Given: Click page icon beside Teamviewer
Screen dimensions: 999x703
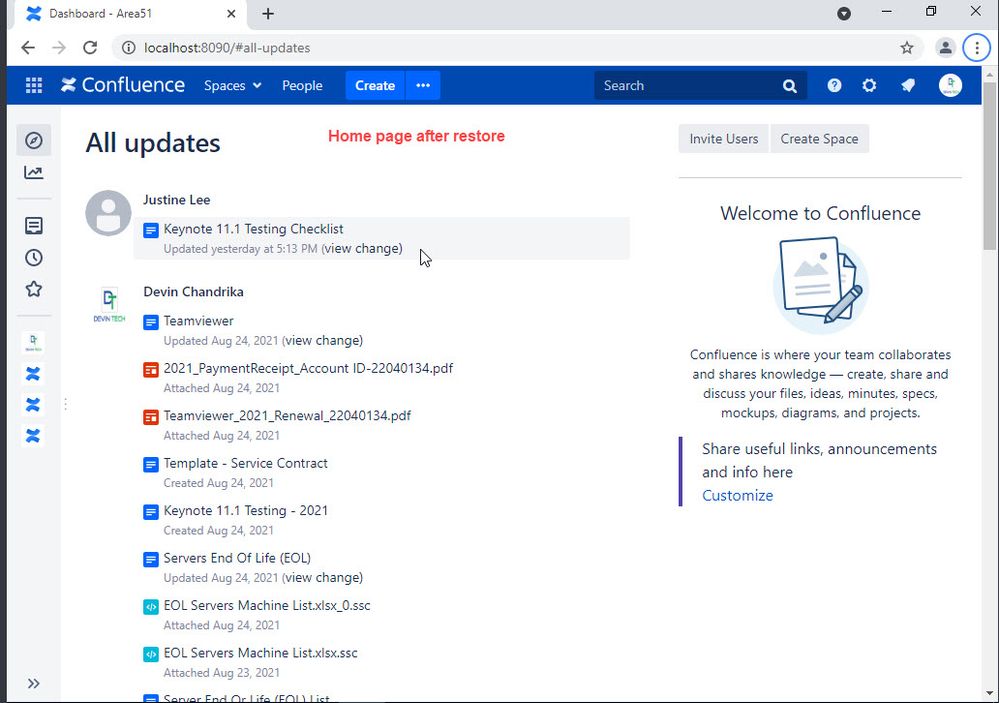Looking at the screenshot, I should coord(150,322).
